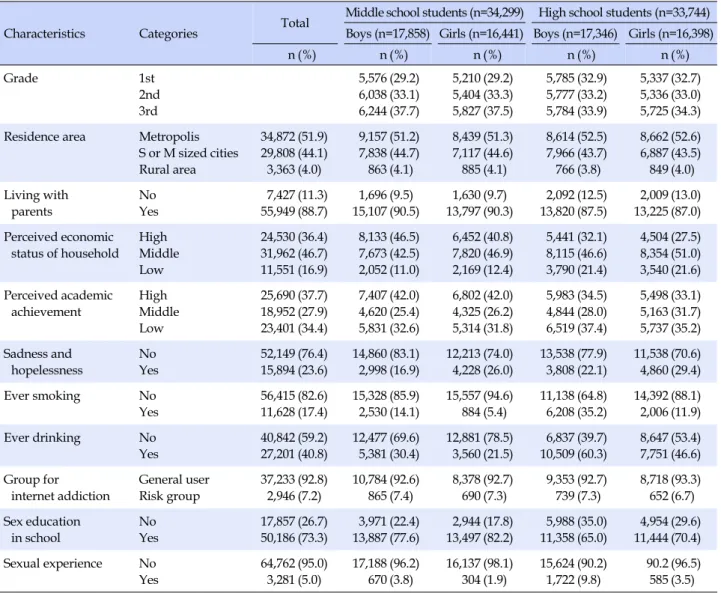Click the total '56,415 (82.6)'

(294, 395)
